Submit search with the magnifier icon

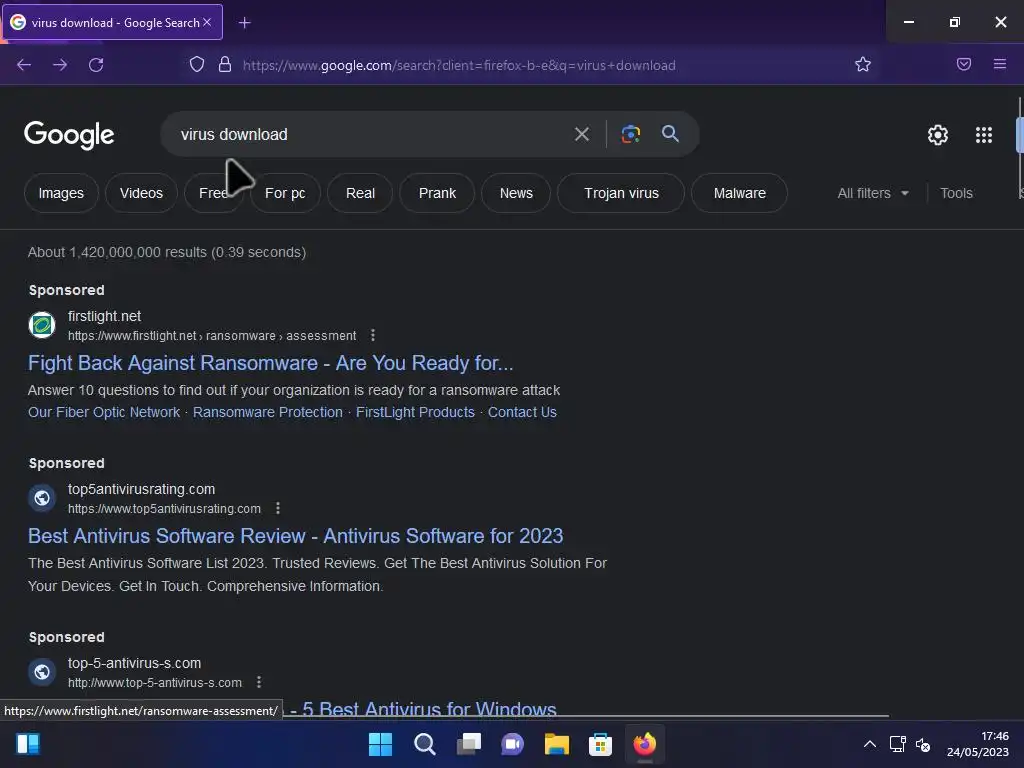click(x=670, y=134)
